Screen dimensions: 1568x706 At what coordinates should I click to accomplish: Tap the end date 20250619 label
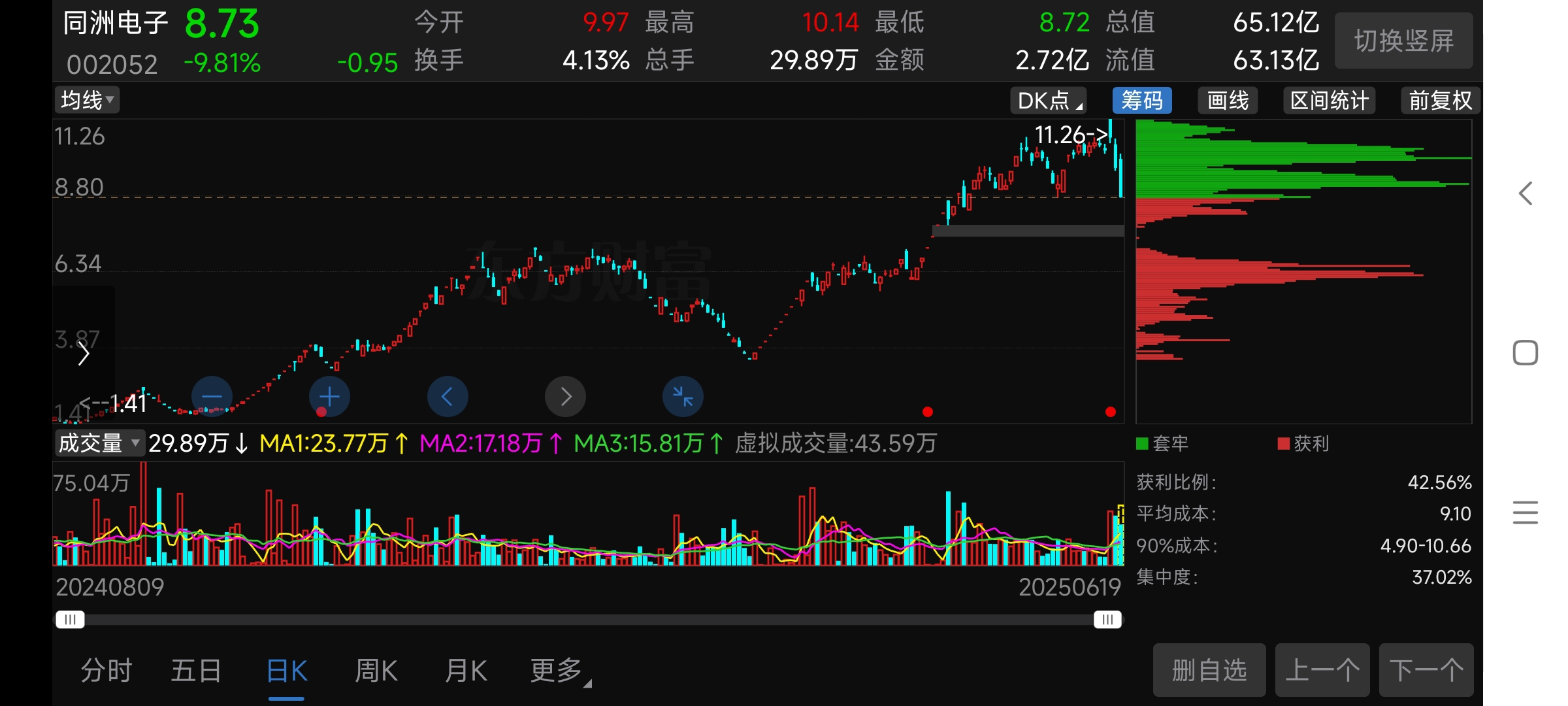[x=1070, y=587]
